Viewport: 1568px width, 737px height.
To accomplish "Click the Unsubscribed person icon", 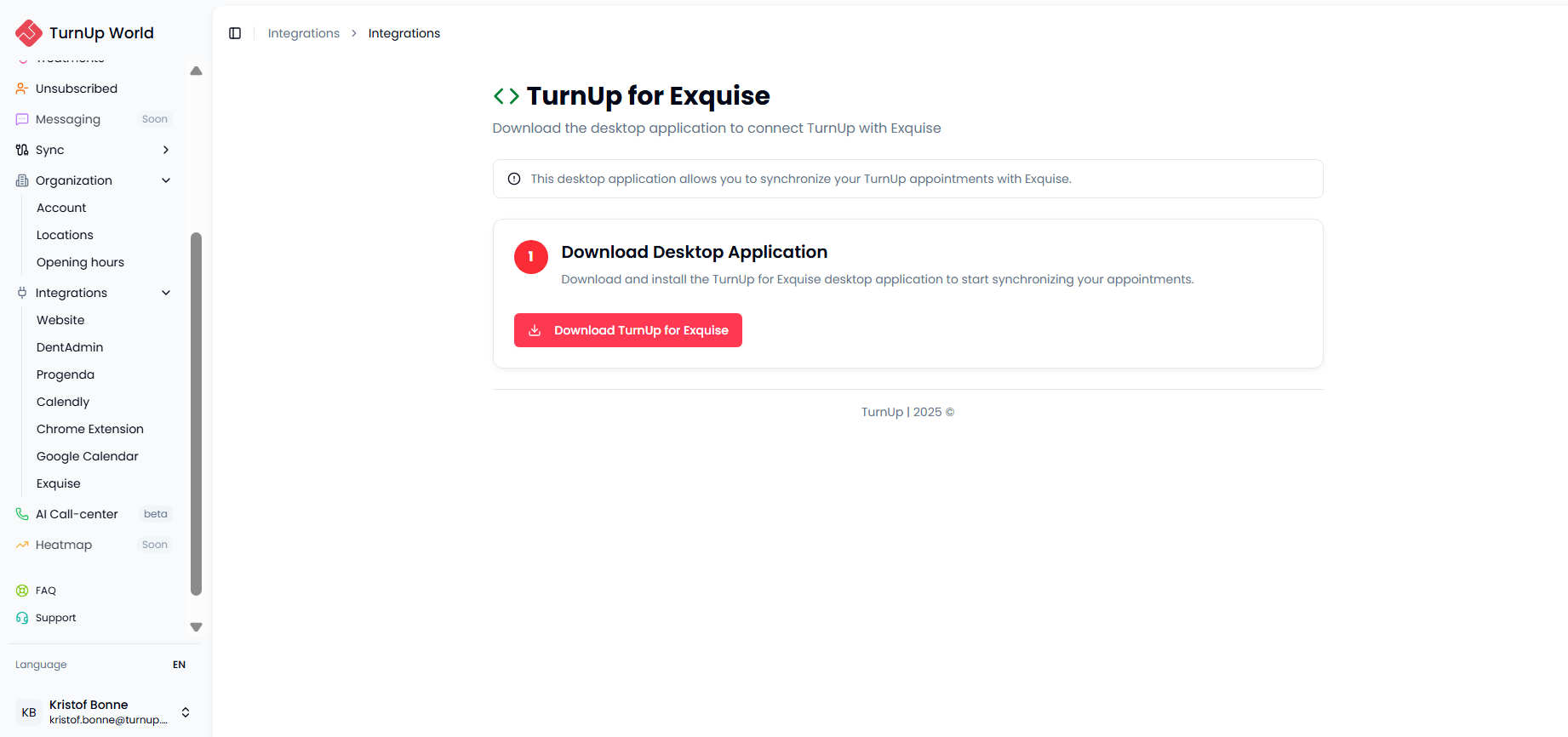I will [22, 89].
